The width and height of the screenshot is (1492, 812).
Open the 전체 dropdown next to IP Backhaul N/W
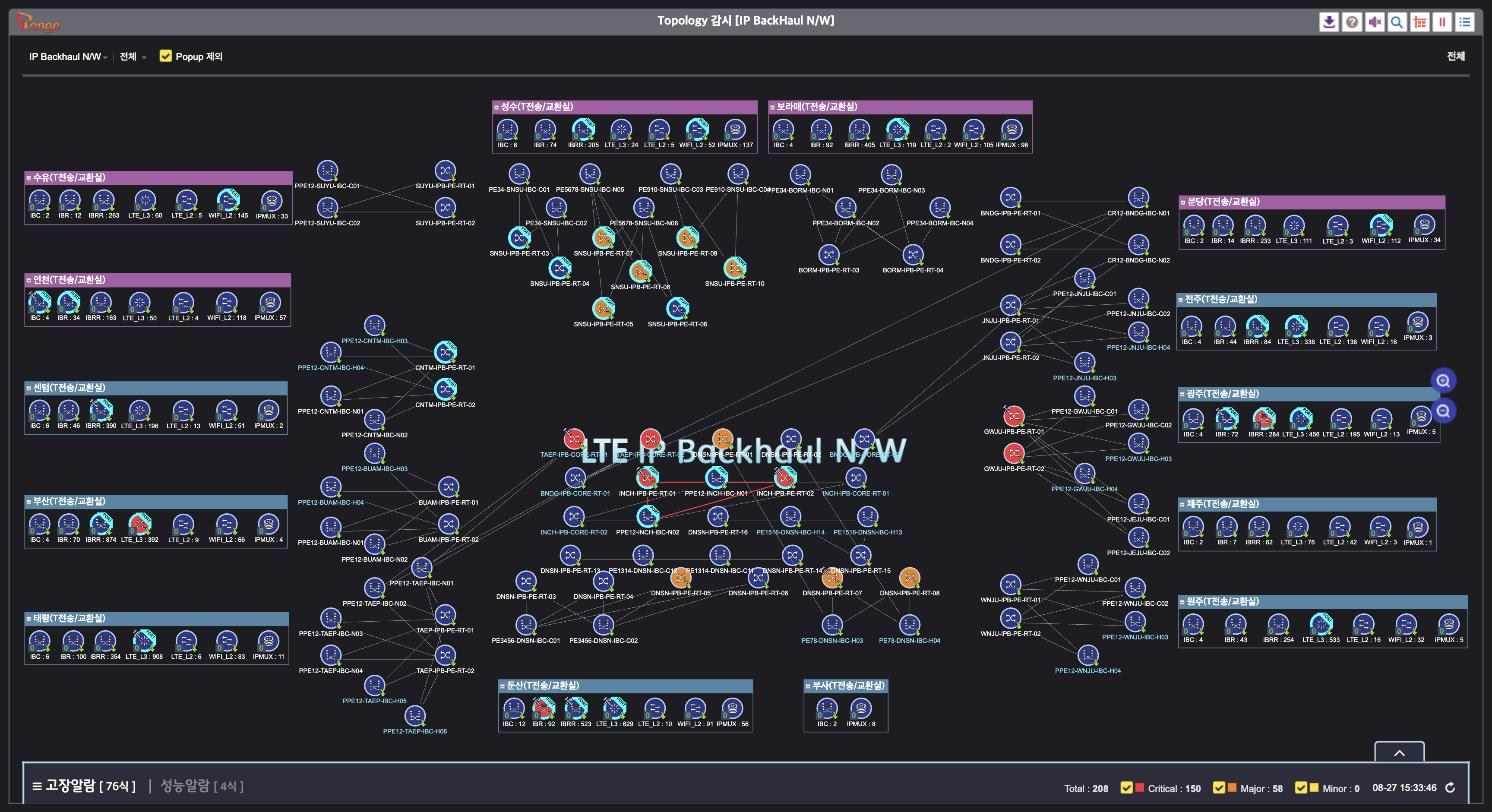point(133,57)
